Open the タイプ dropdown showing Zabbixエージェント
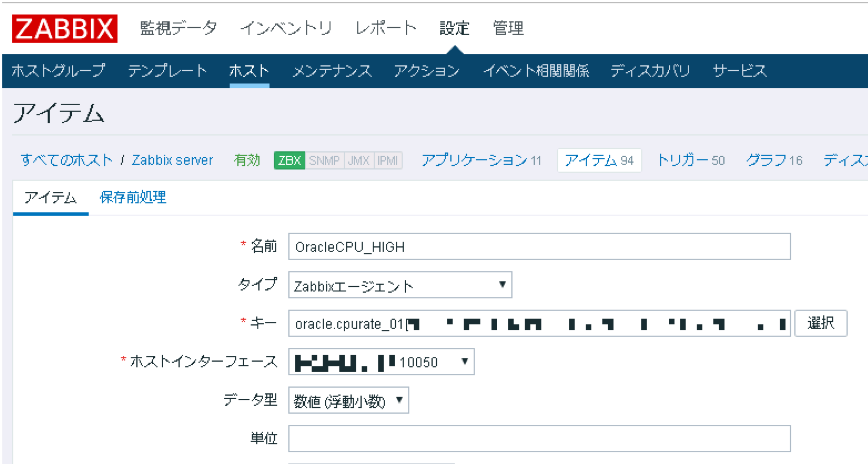Image resolution: width=868 pixels, height=464 pixels. 400,285
